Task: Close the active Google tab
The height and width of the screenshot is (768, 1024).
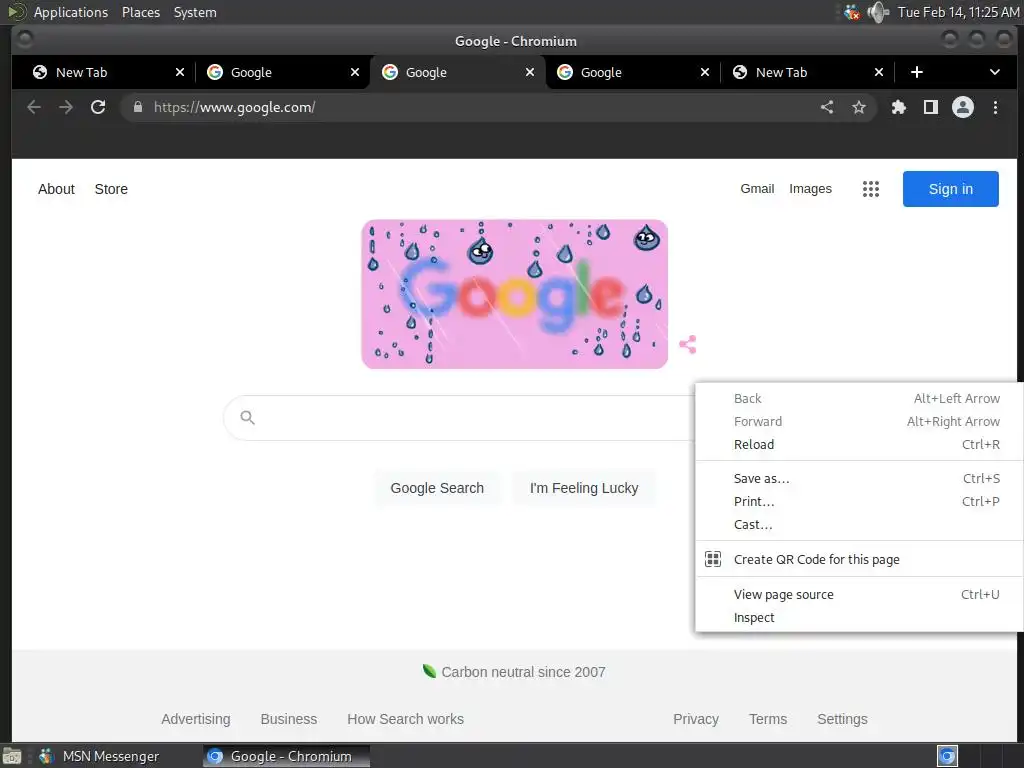Action: (x=530, y=72)
